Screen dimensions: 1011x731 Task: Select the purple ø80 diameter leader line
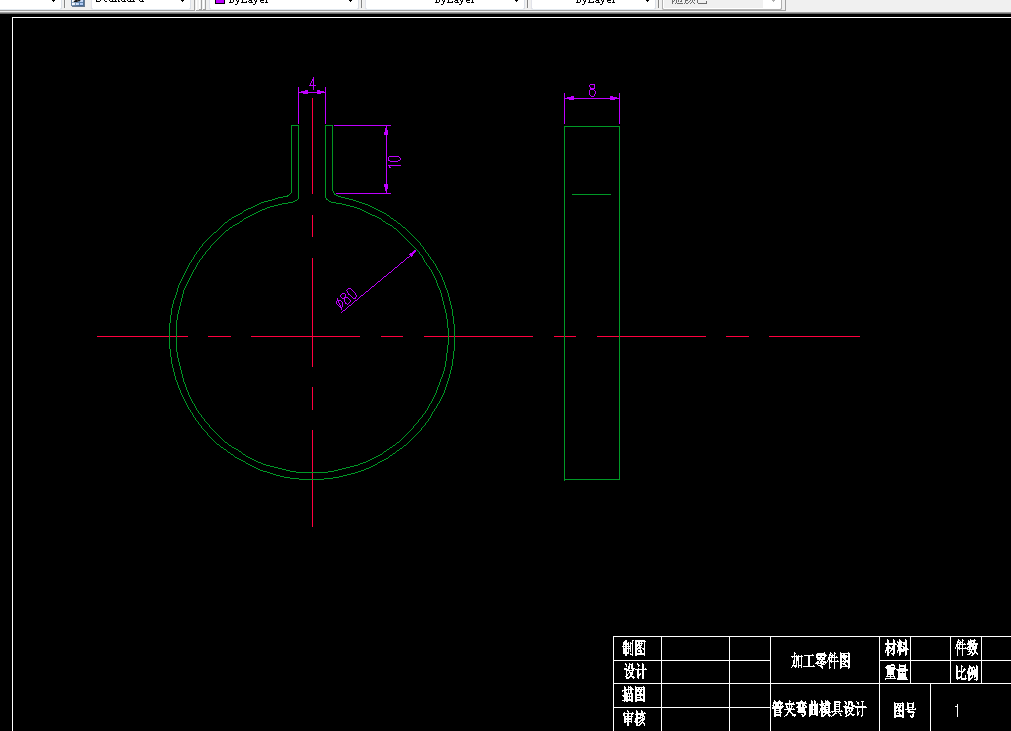pos(380,279)
